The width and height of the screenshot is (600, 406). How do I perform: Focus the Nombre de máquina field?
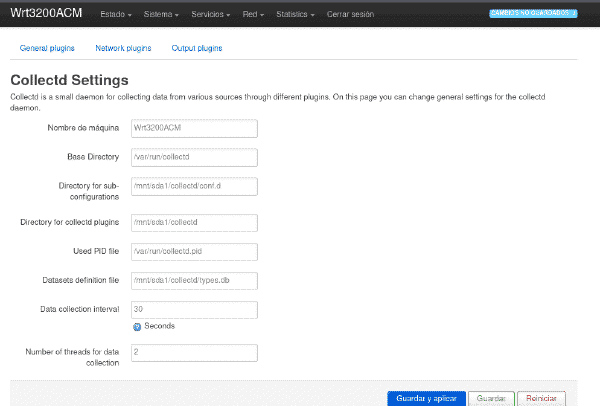coord(194,128)
